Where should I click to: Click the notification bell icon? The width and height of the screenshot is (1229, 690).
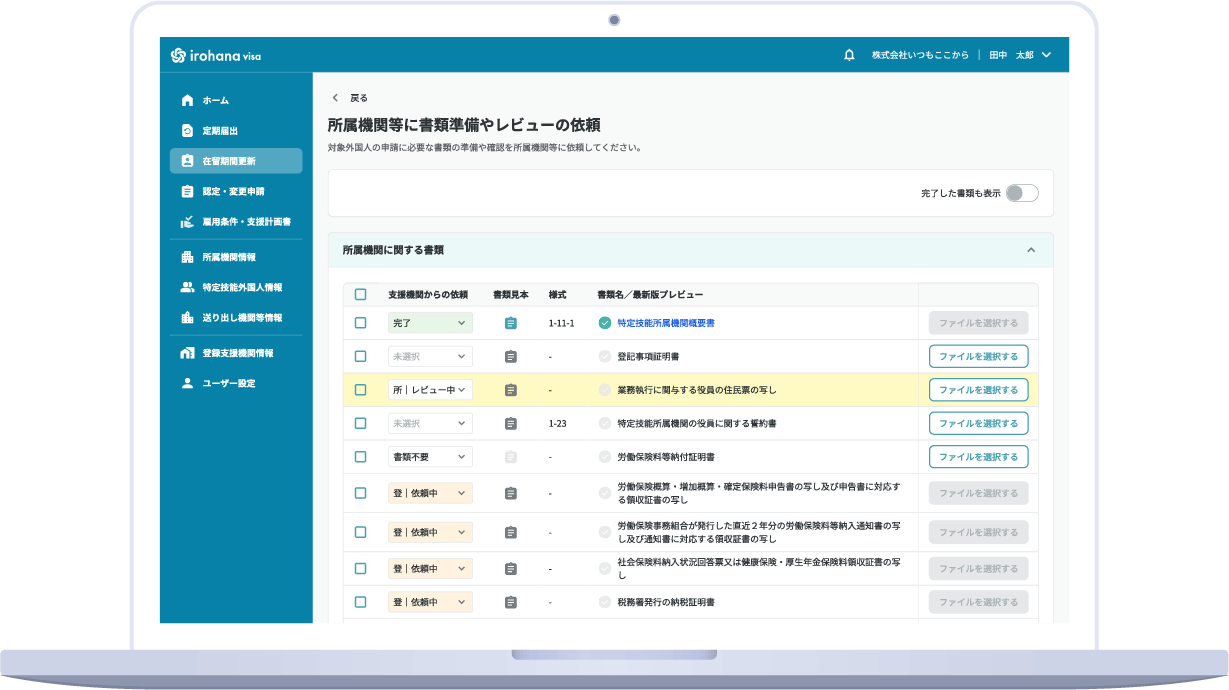coord(849,55)
